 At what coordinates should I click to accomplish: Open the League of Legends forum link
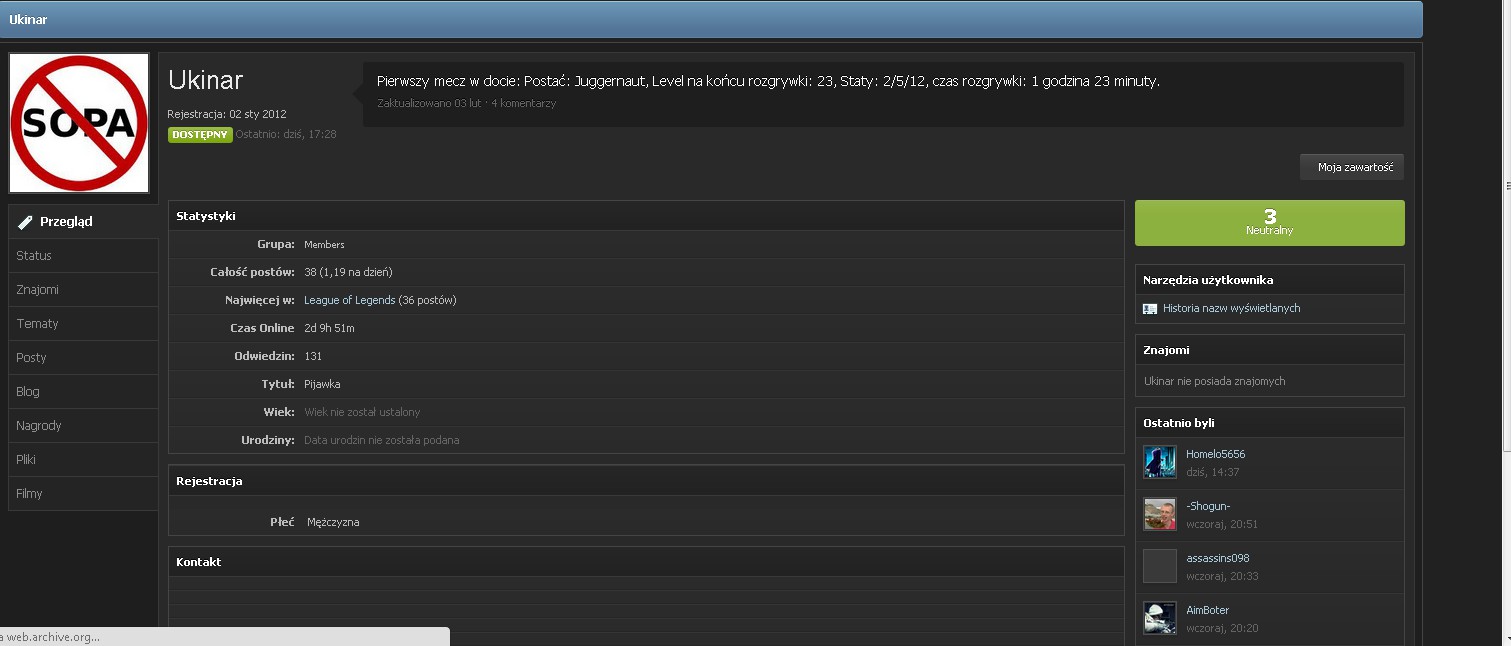349,300
